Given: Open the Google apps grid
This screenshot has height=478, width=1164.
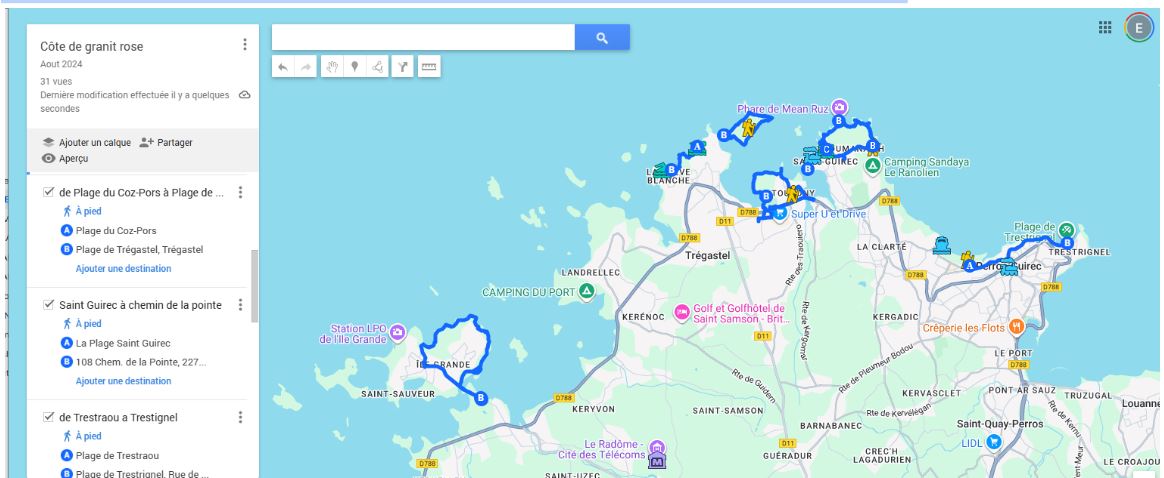Looking at the screenshot, I should click(x=1105, y=27).
